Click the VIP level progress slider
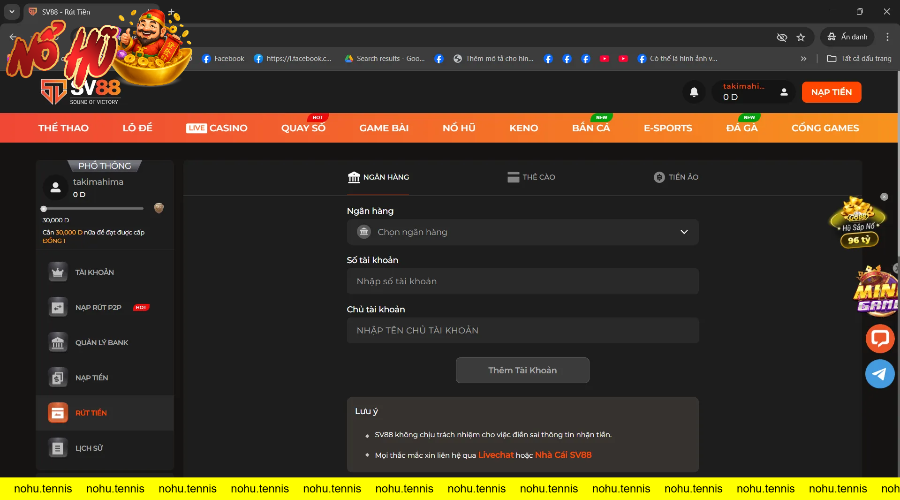This screenshot has height=500, width=900. (x=100, y=208)
